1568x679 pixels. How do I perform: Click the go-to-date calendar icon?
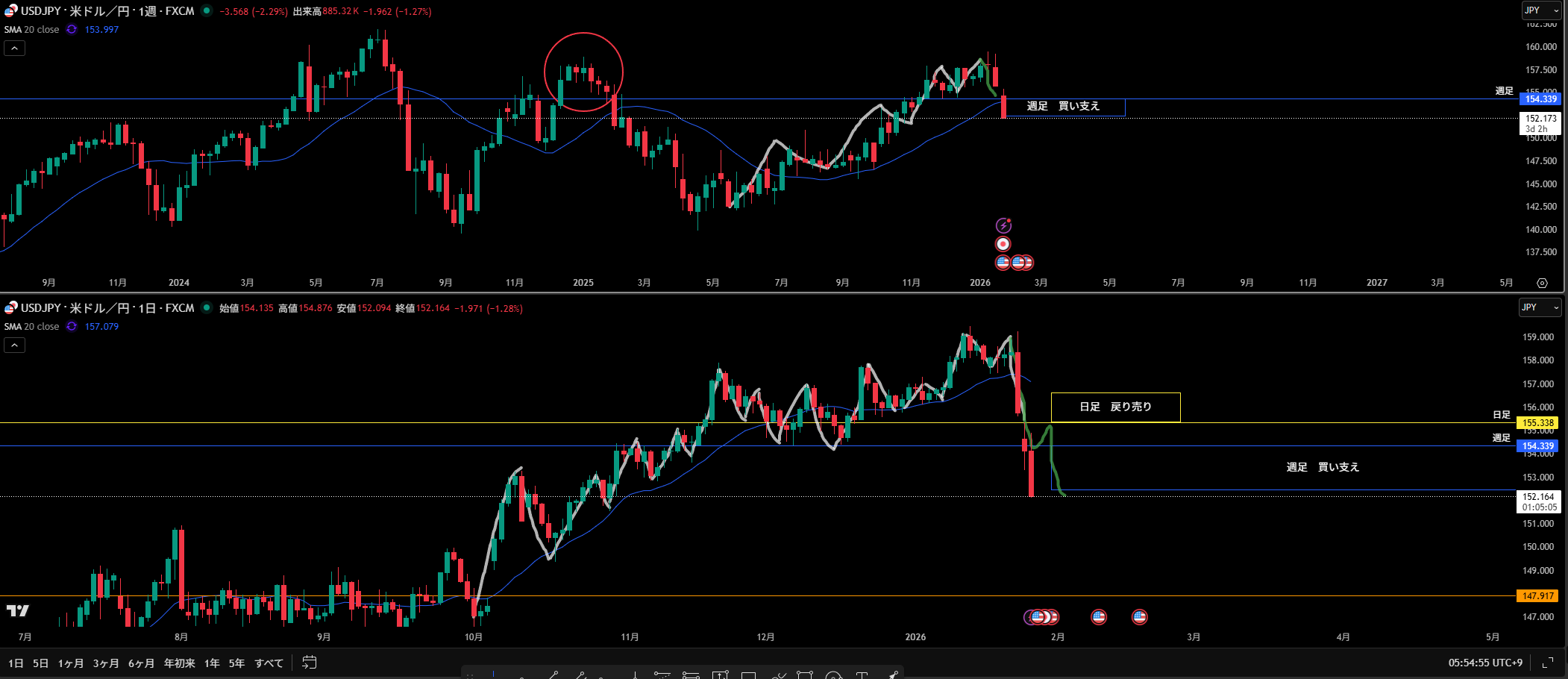coord(310,663)
